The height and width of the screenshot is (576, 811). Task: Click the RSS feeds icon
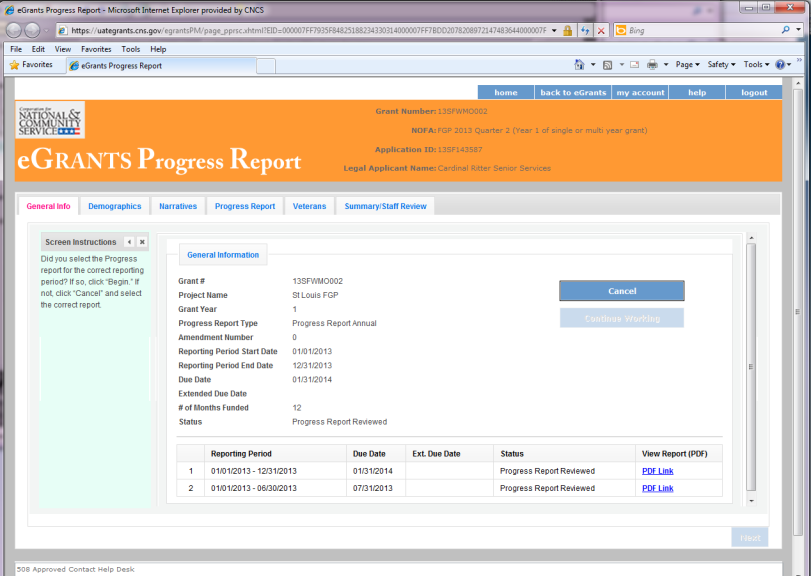607,65
